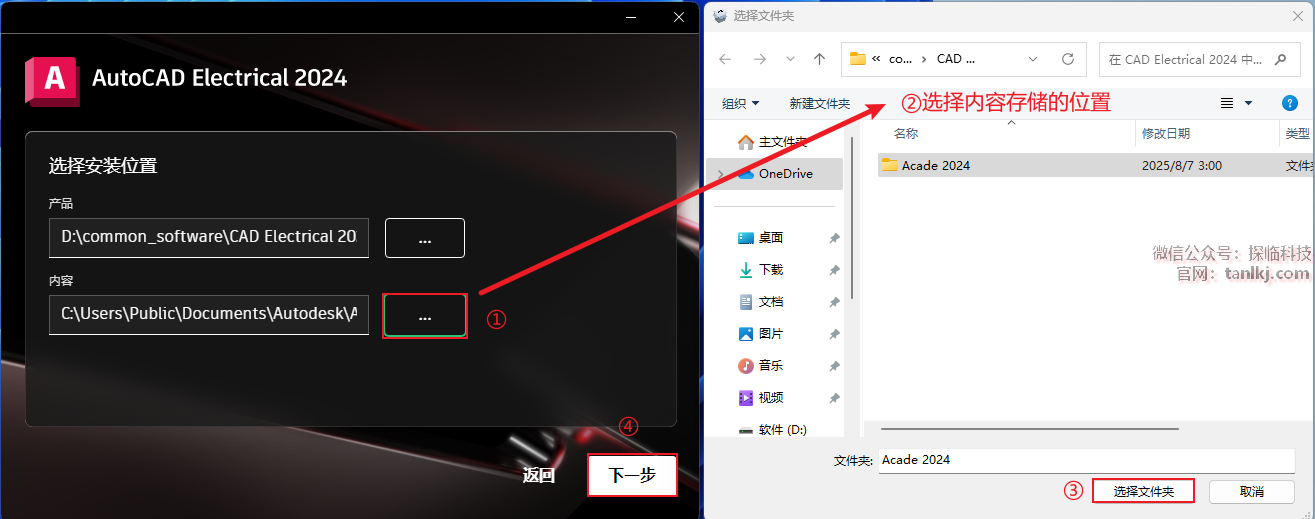Viewport: 1315px width, 519px height.
Task: Click the search magnifier icon
Action: point(1281,59)
